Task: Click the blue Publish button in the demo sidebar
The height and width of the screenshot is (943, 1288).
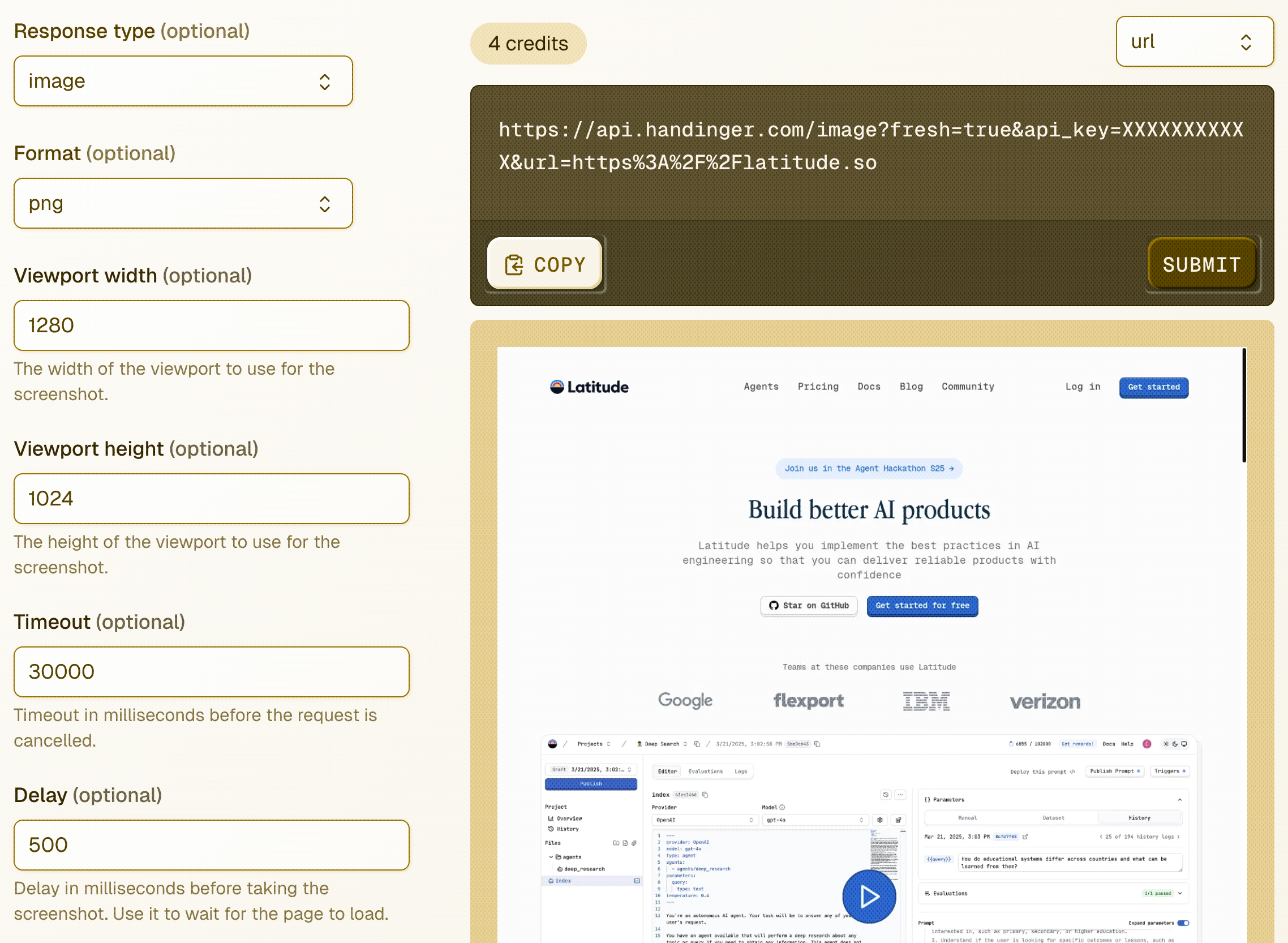Action: (x=591, y=784)
